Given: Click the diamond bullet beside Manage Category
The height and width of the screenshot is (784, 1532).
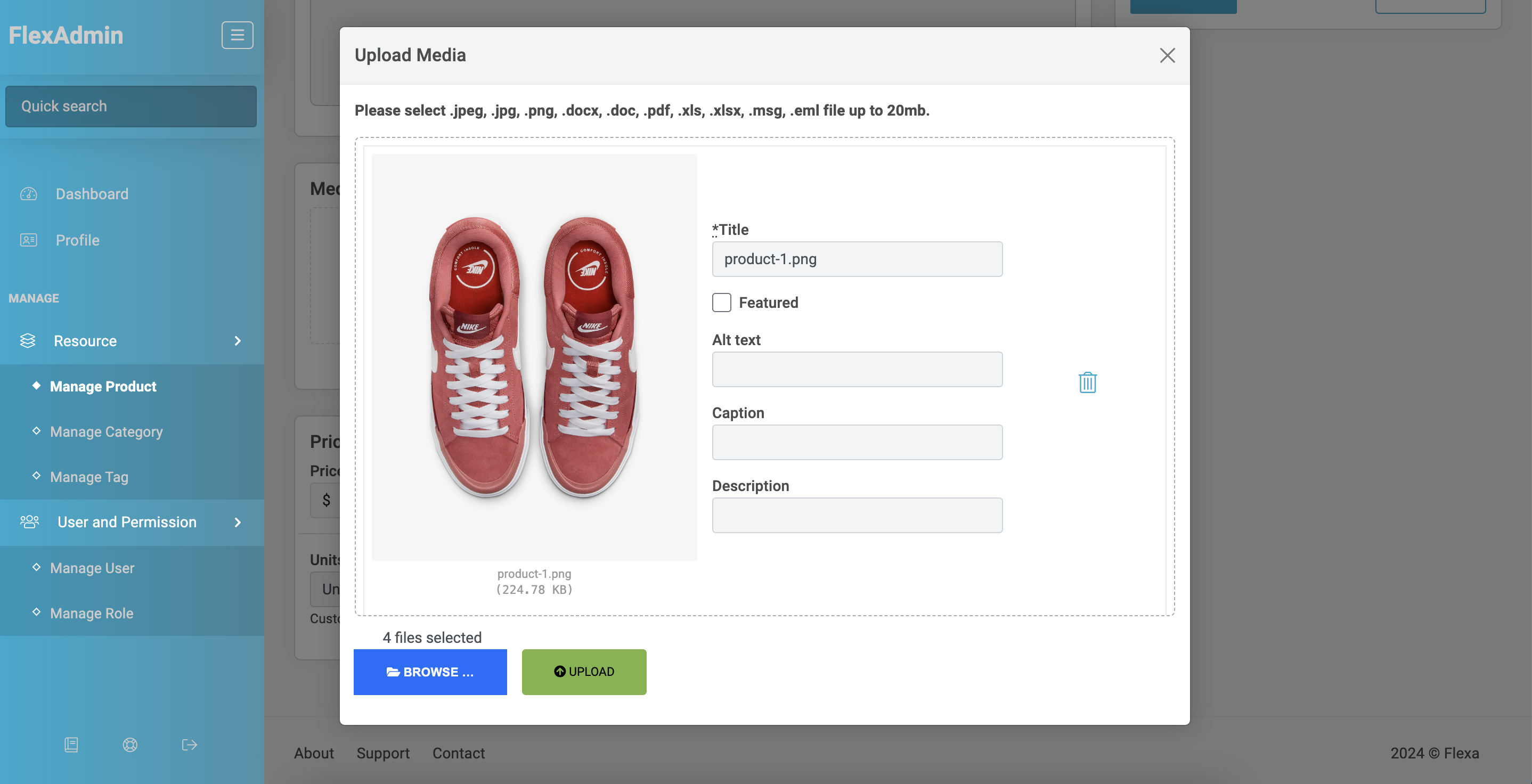Looking at the screenshot, I should (x=36, y=431).
